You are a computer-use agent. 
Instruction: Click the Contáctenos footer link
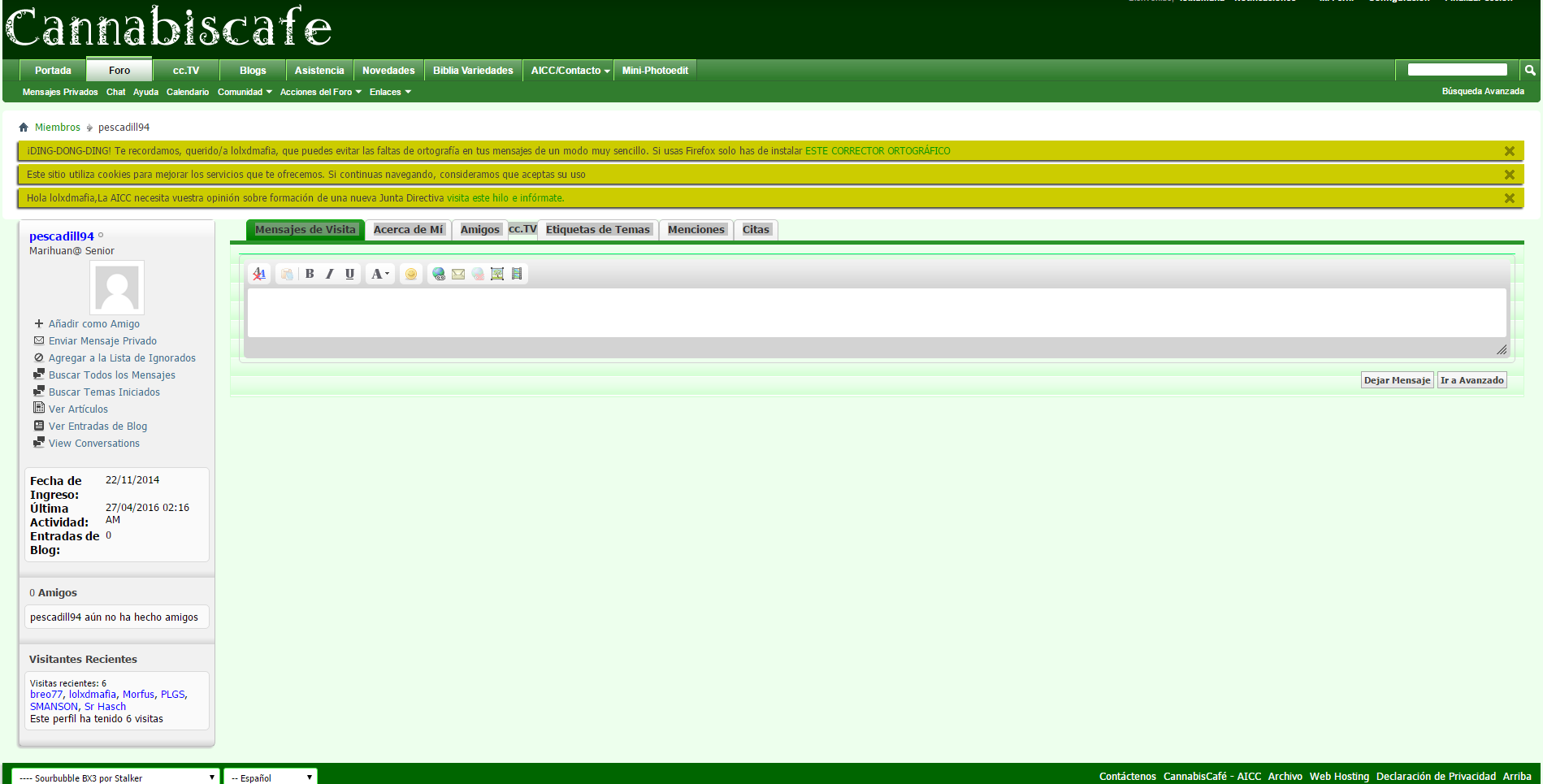1128,777
